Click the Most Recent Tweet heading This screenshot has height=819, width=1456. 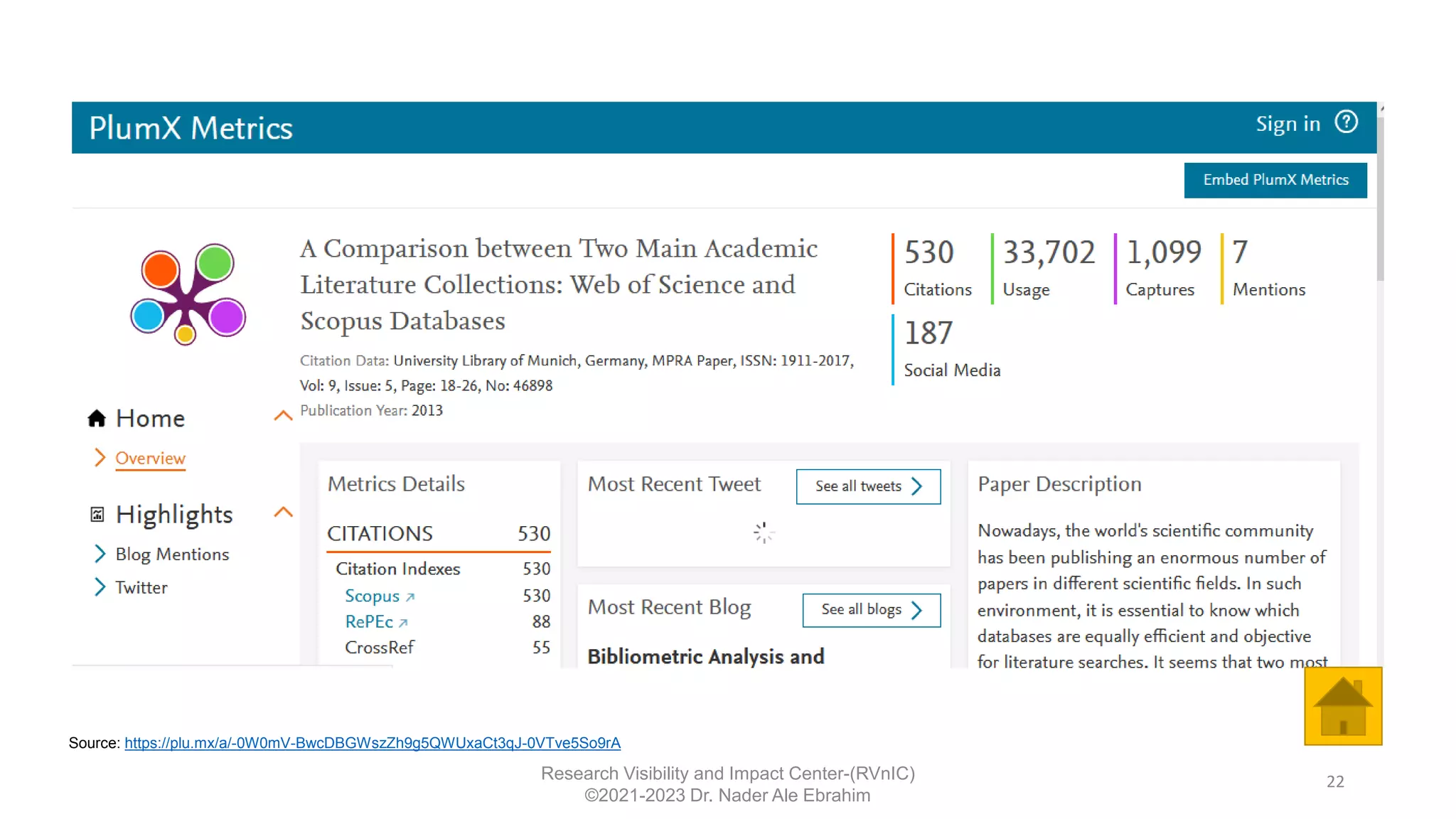(x=674, y=484)
